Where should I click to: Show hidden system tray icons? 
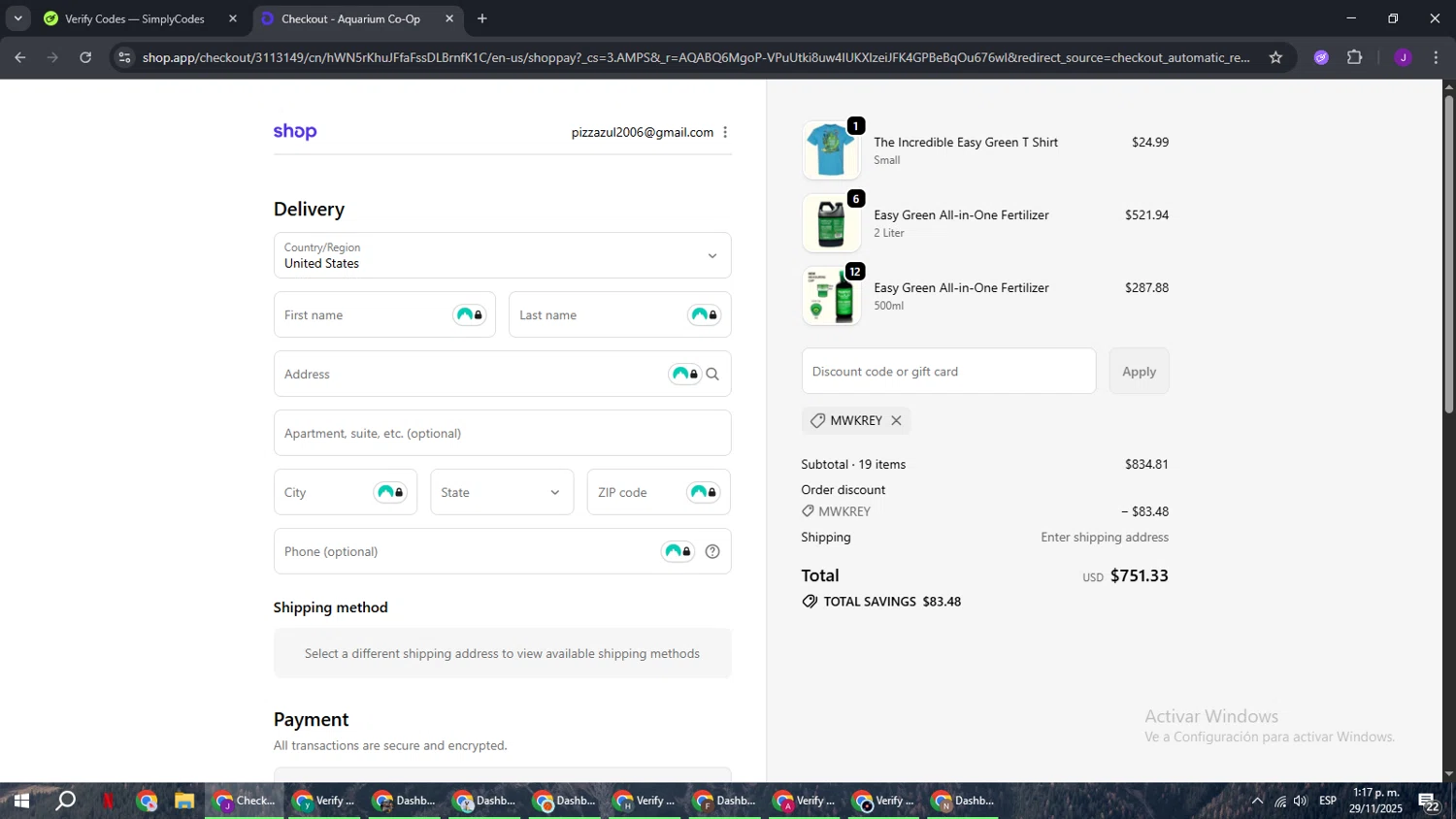click(1257, 801)
